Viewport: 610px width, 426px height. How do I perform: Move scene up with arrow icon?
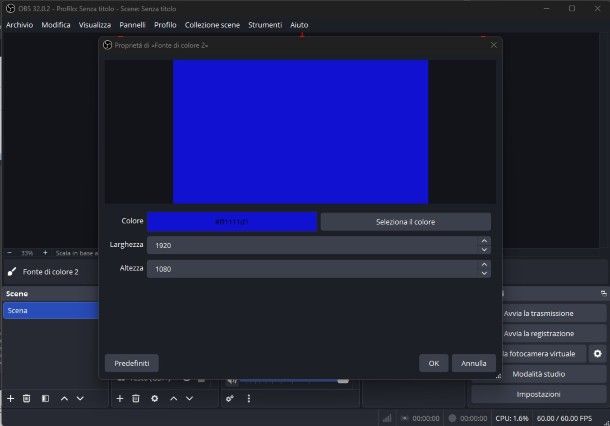click(x=65, y=398)
